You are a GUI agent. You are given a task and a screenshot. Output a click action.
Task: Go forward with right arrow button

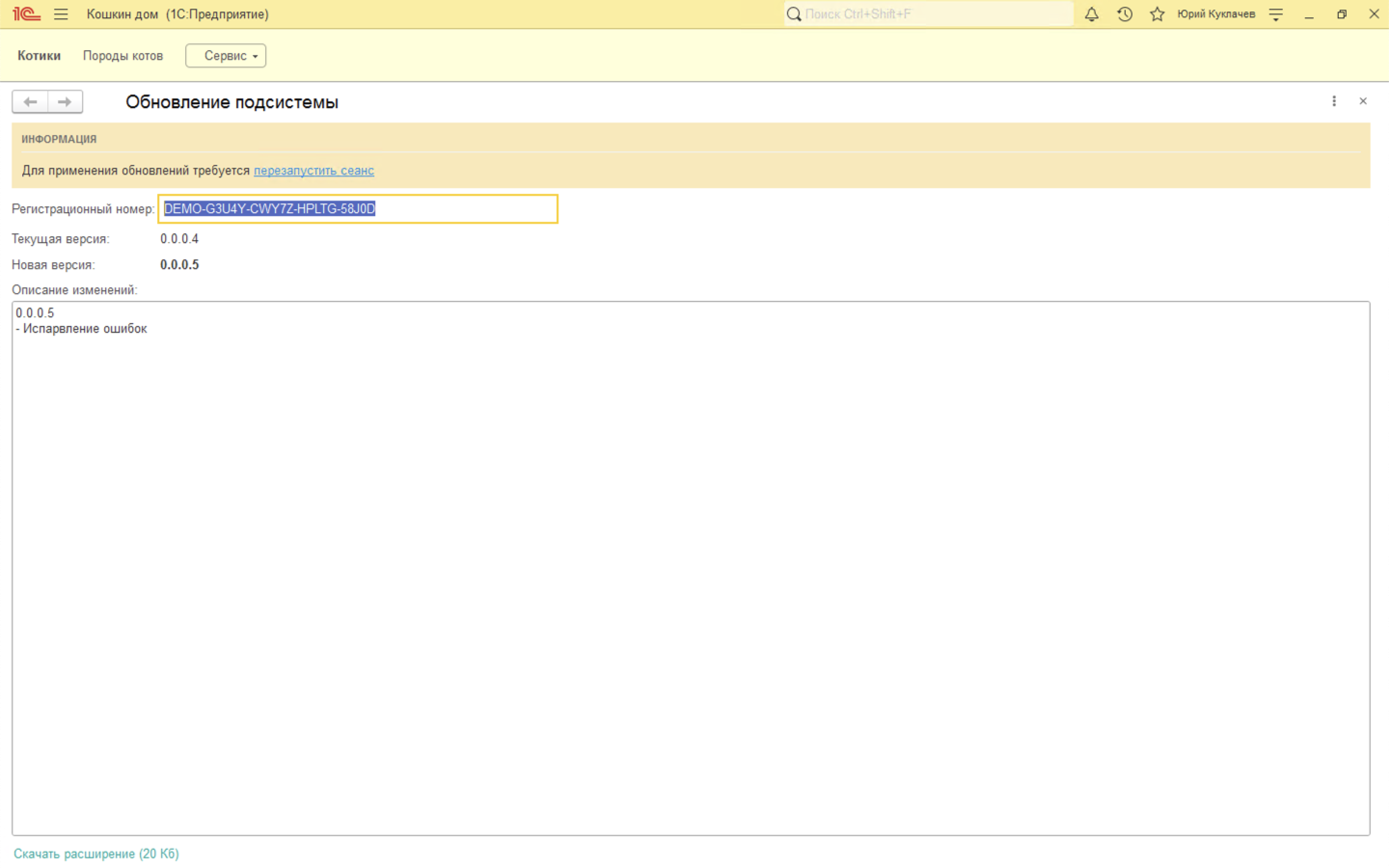click(65, 102)
